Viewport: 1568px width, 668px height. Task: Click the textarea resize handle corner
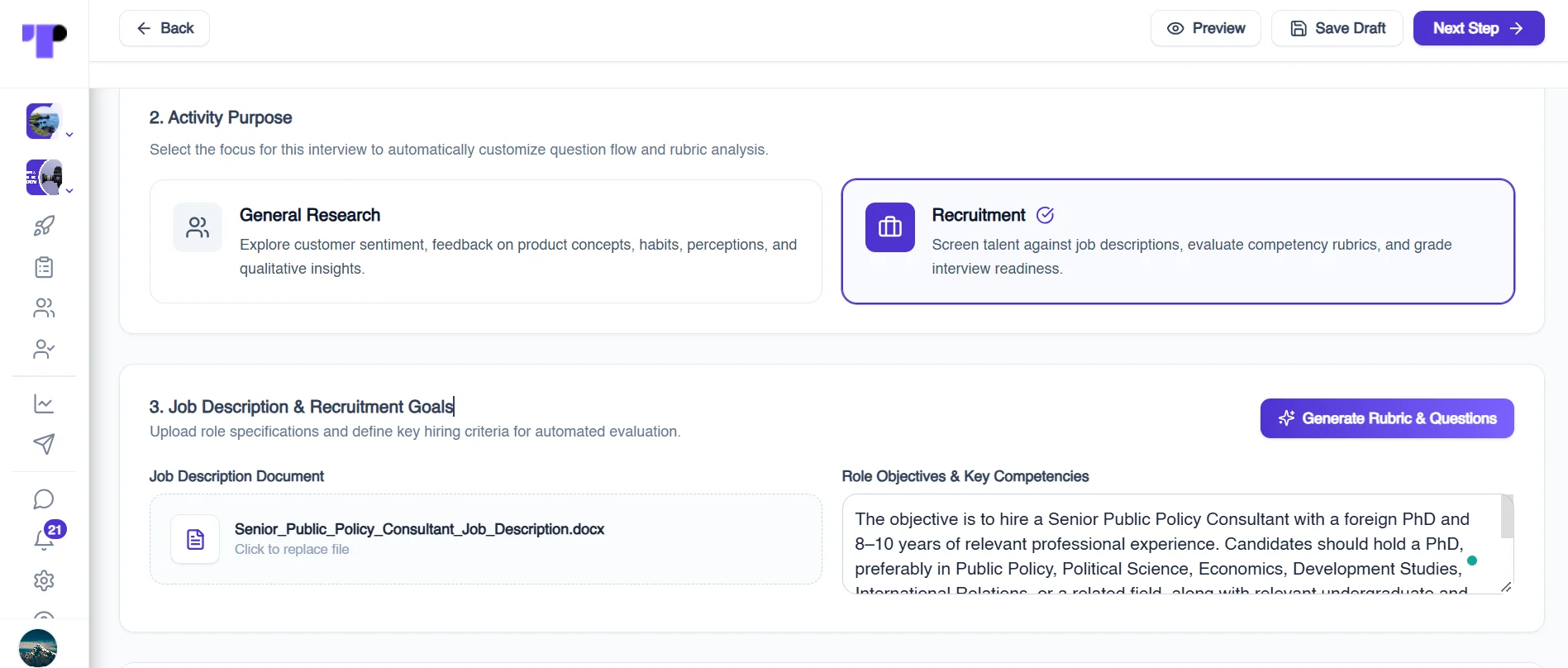pyautogui.click(x=1506, y=587)
